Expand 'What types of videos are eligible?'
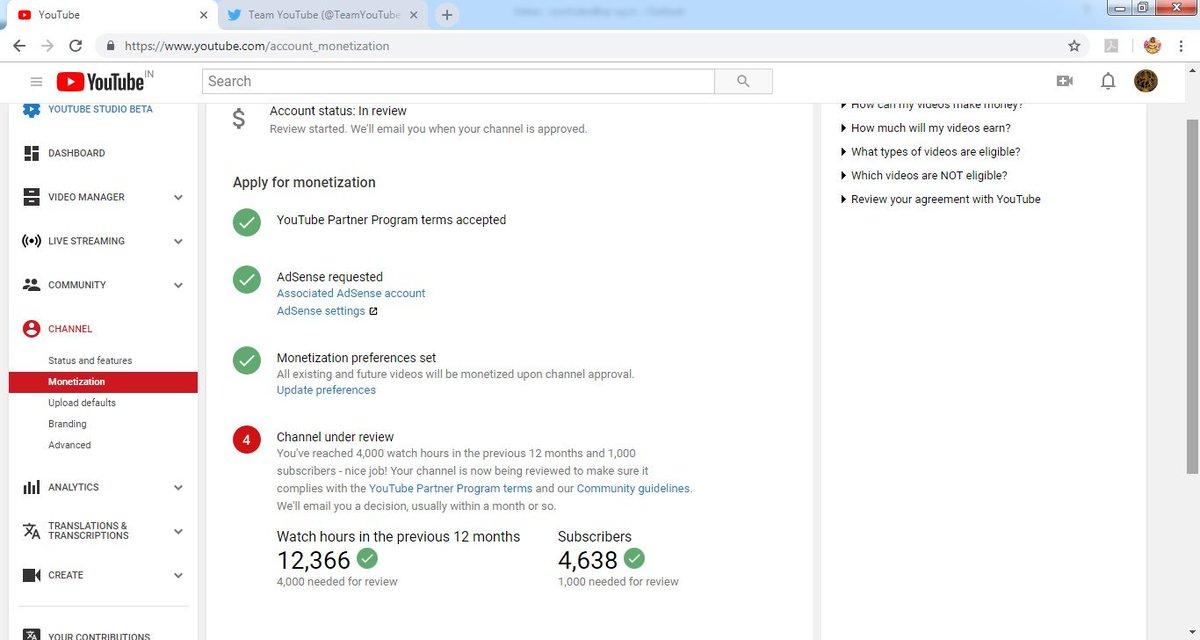1200x640 pixels. tap(930, 152)
